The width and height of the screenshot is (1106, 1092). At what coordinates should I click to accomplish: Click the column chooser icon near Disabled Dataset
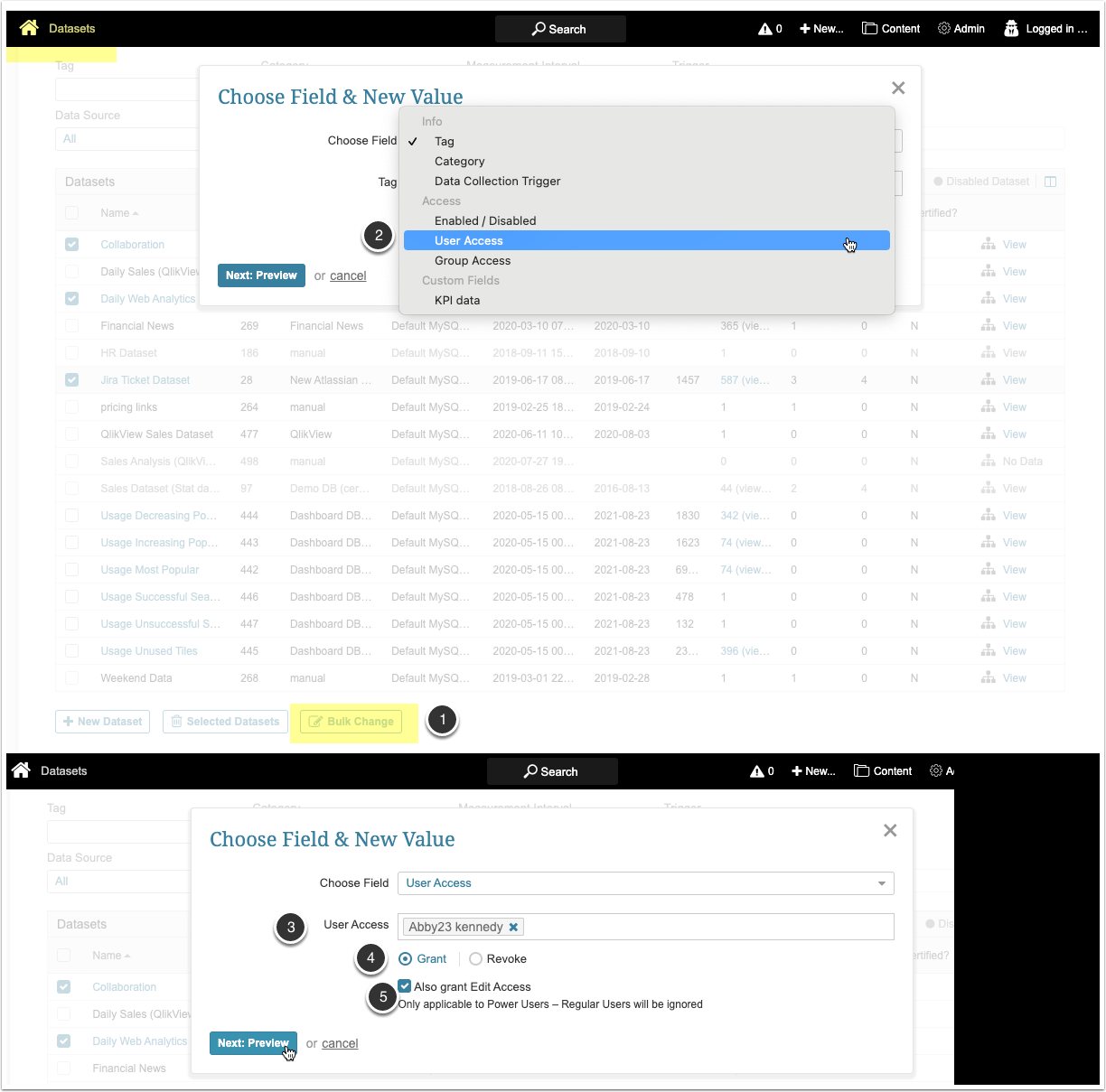click(1050, 182)
